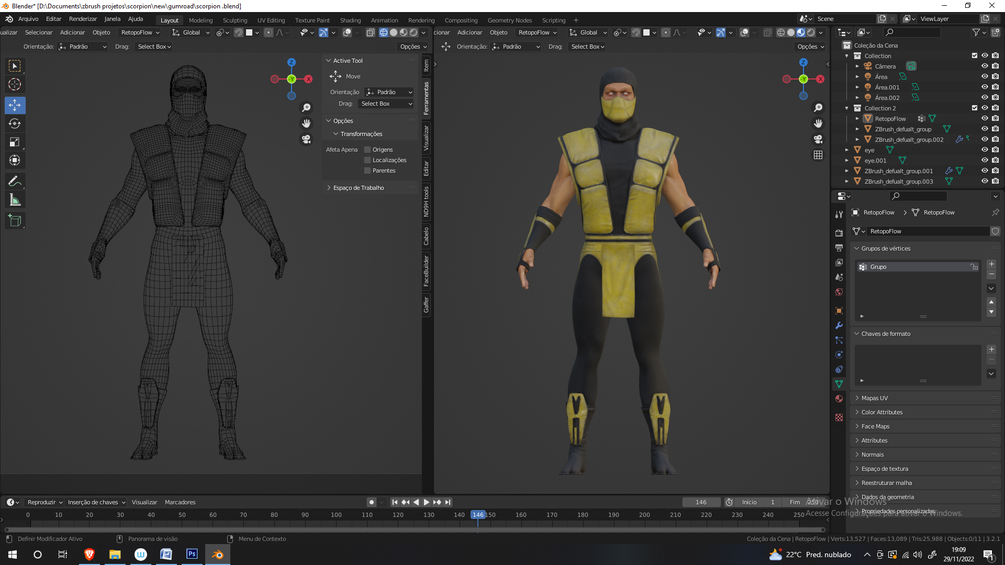
Task: Hide Área.001 light in outliner
Action: click(984, 87)
